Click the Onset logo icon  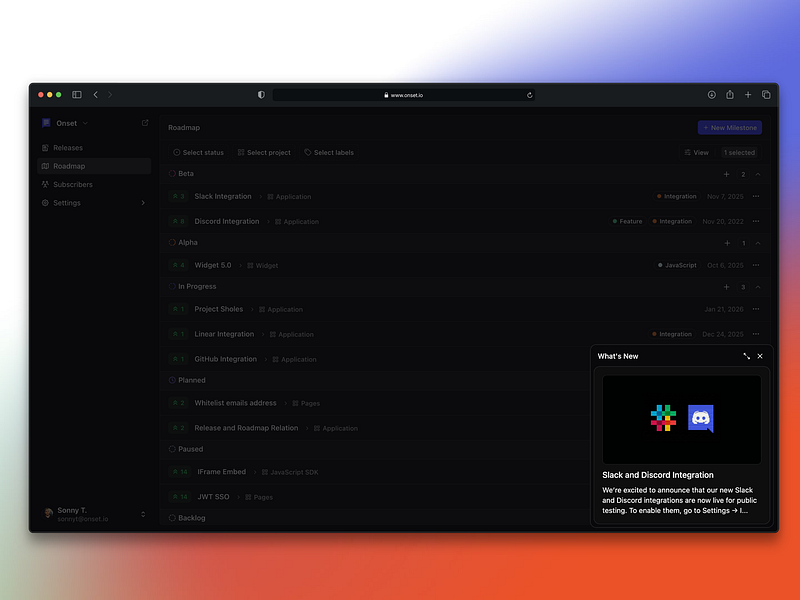[46, 123]
